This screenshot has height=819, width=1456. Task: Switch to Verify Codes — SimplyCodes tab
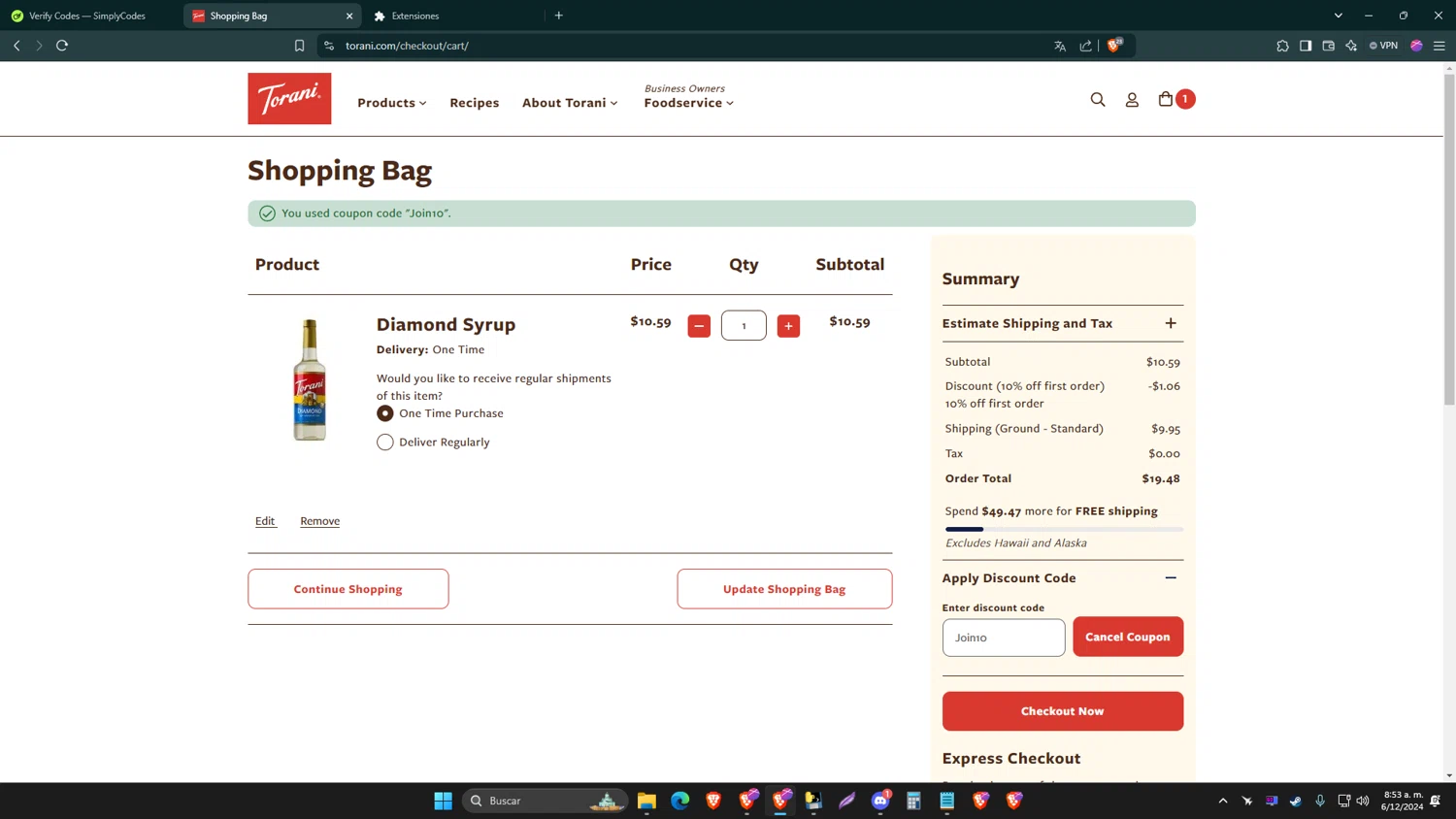point(87,16)
